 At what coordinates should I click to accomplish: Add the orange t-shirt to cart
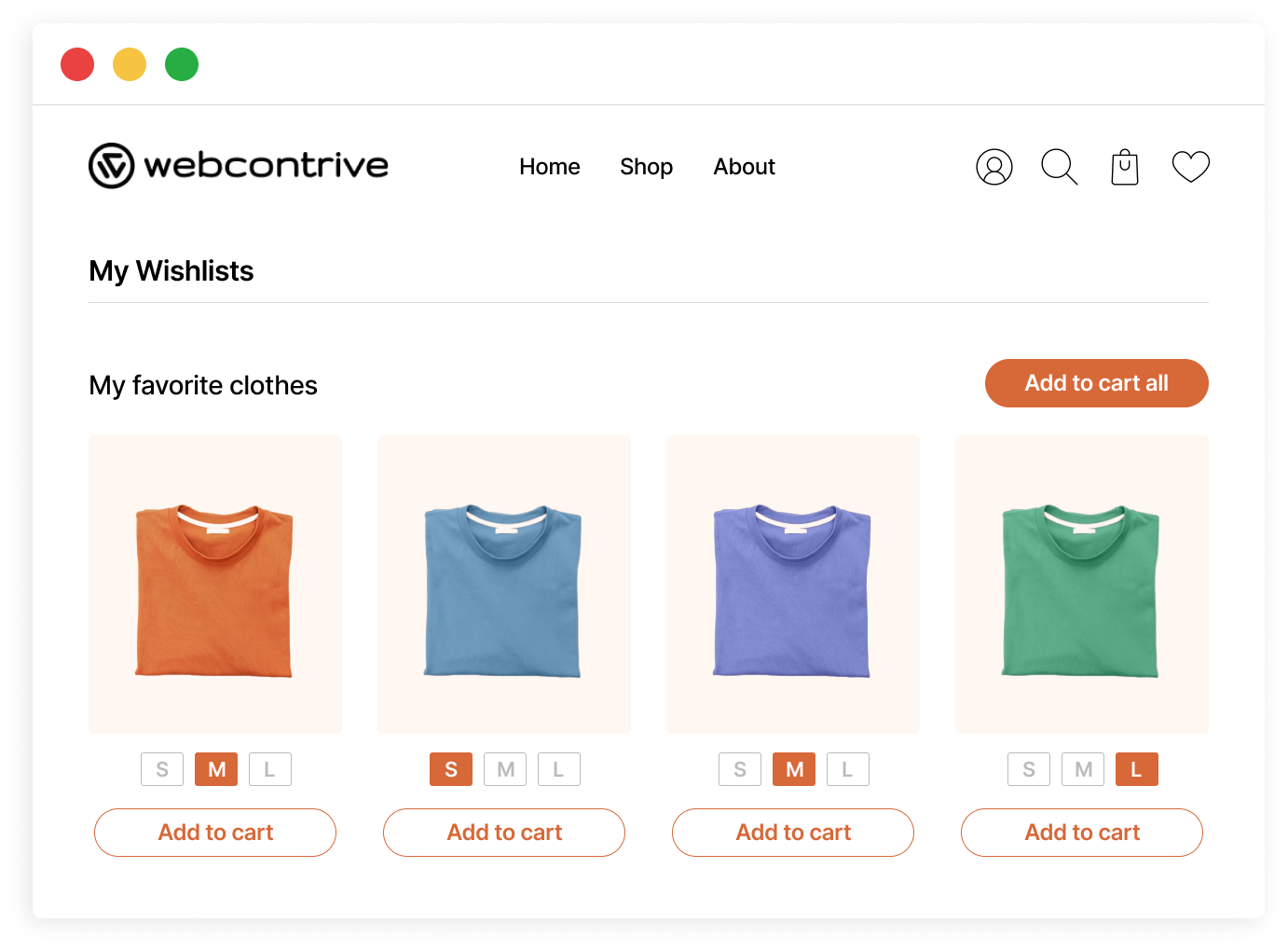point(215,832)
